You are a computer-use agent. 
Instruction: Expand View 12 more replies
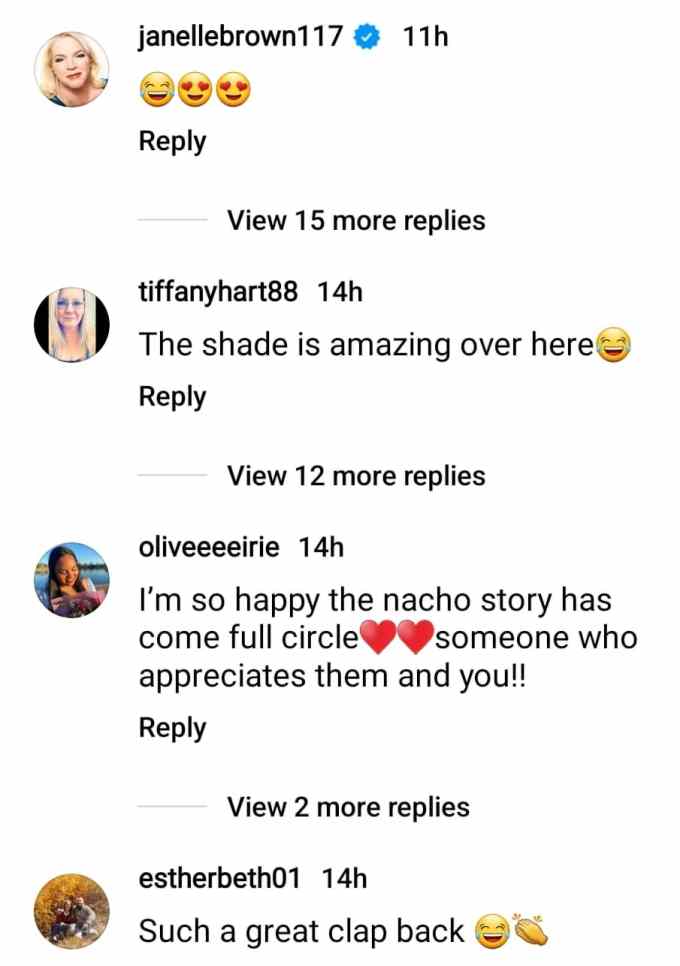[x=356, y=476]
